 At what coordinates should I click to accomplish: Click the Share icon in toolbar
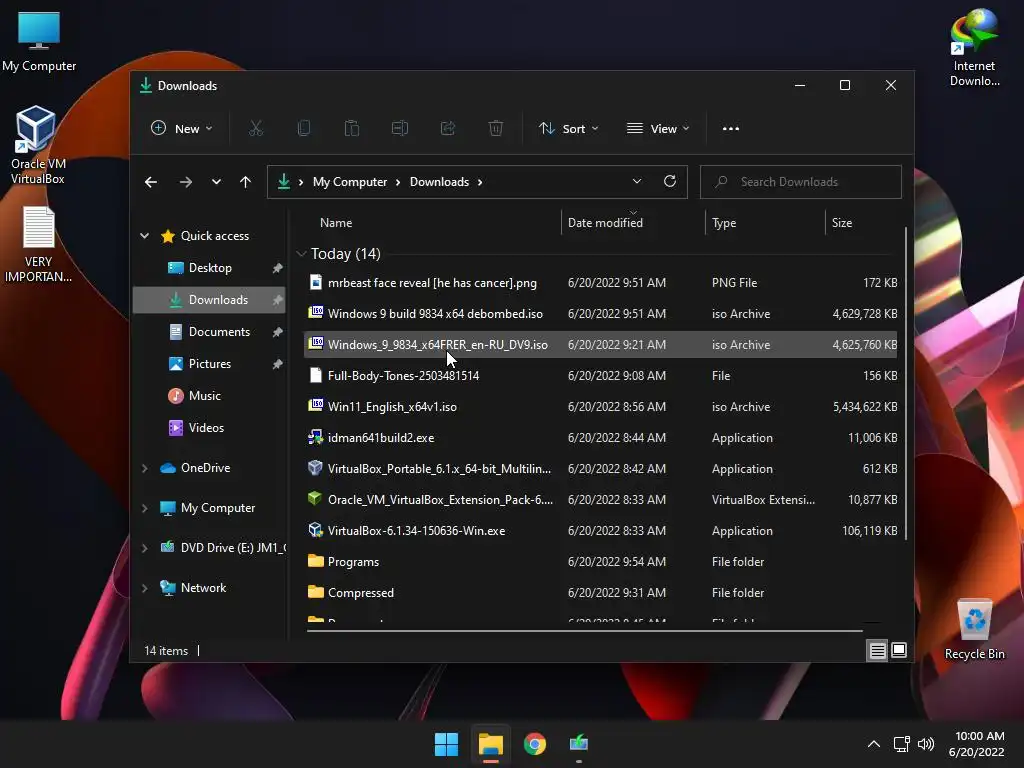click(x=448, y=129)
